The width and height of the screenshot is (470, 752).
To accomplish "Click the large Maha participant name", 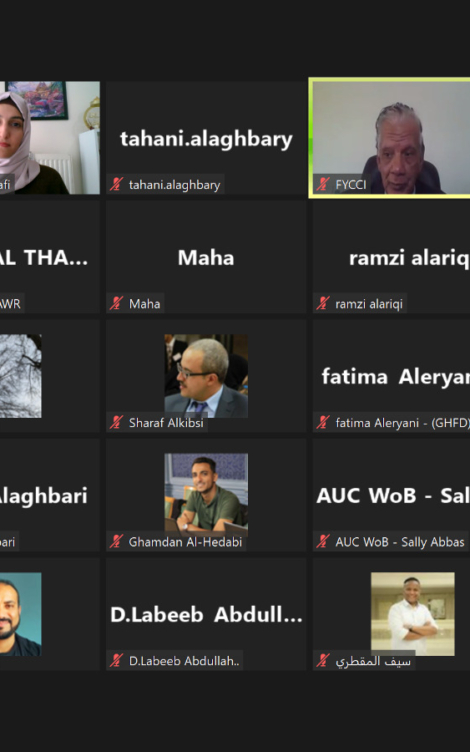I will [206, 258].
